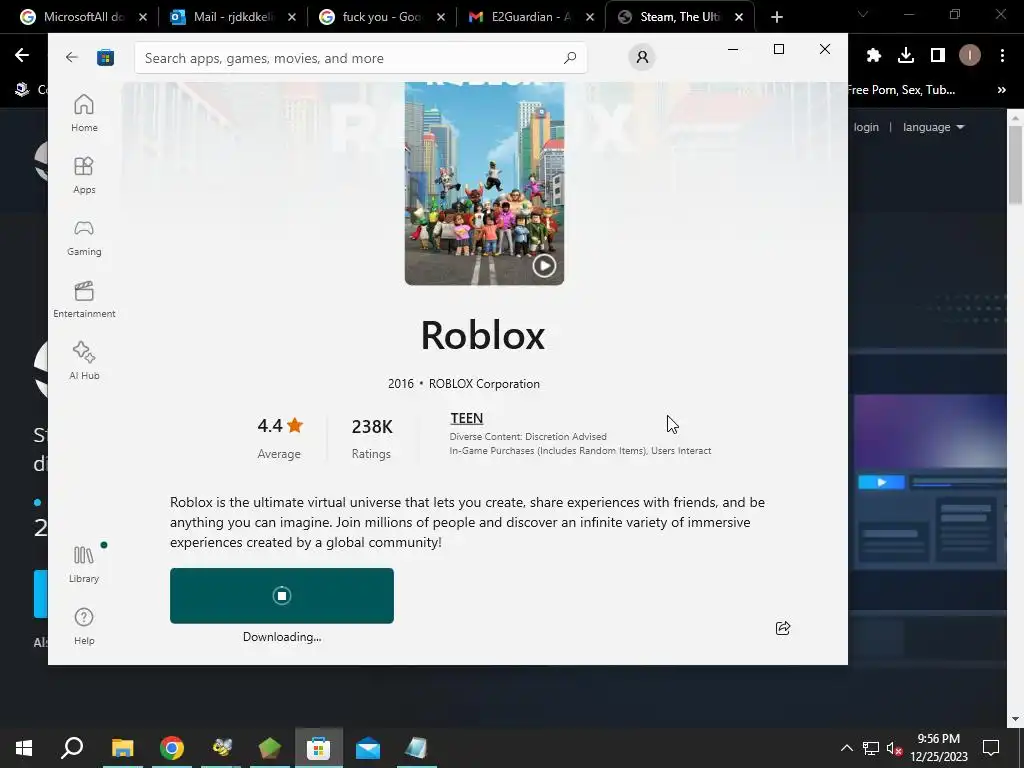1024x768 pixels.
Task: Open Mail app from taskbar
Action: pos(368,748)
